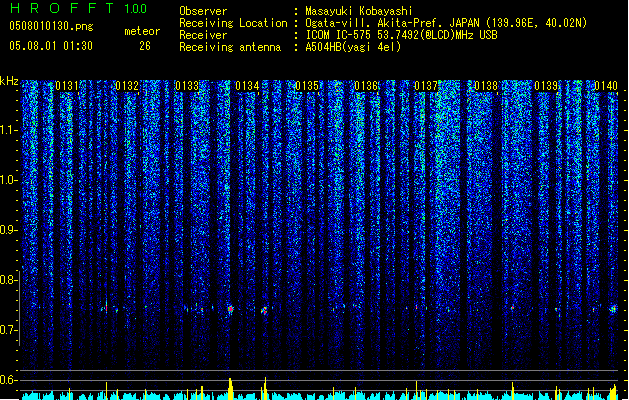Image resolution: width=629 pixels, height=400 pixels.
Task: Click the cyan meteor echo at 0140
Action: [x=613, y=309]
